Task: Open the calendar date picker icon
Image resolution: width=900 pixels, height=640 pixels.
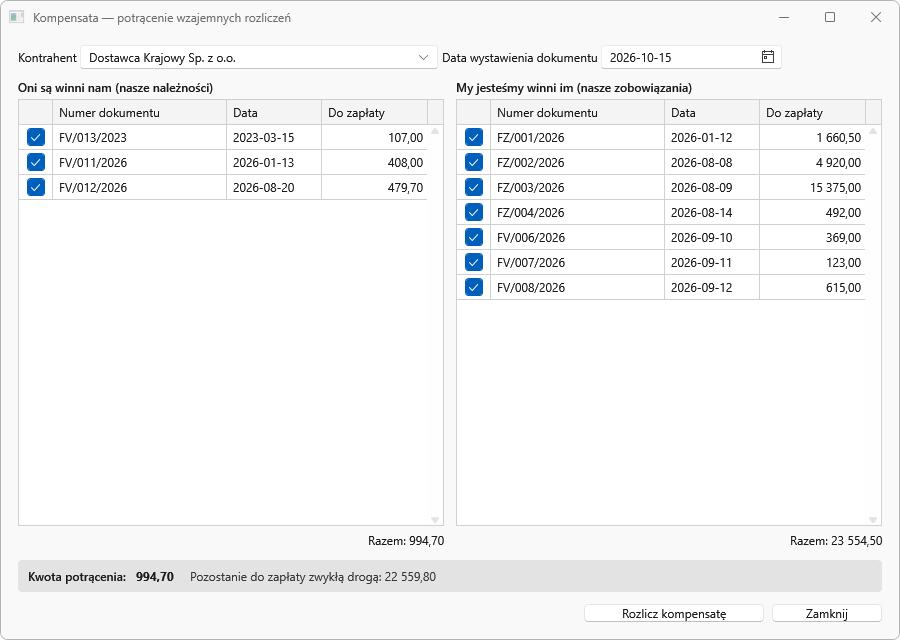Action: [767, 57]
